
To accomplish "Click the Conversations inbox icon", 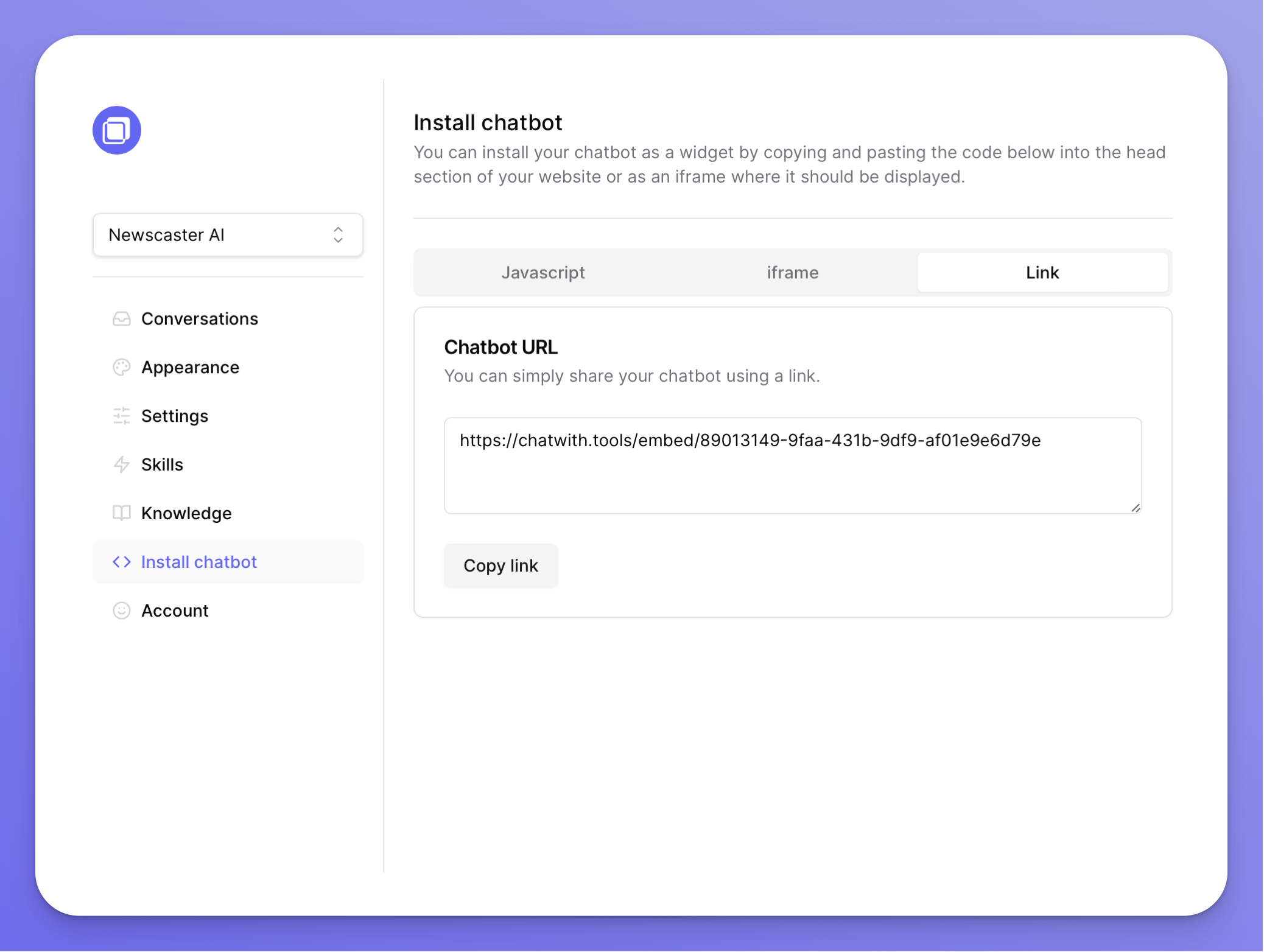I will (x=122, y=319).
